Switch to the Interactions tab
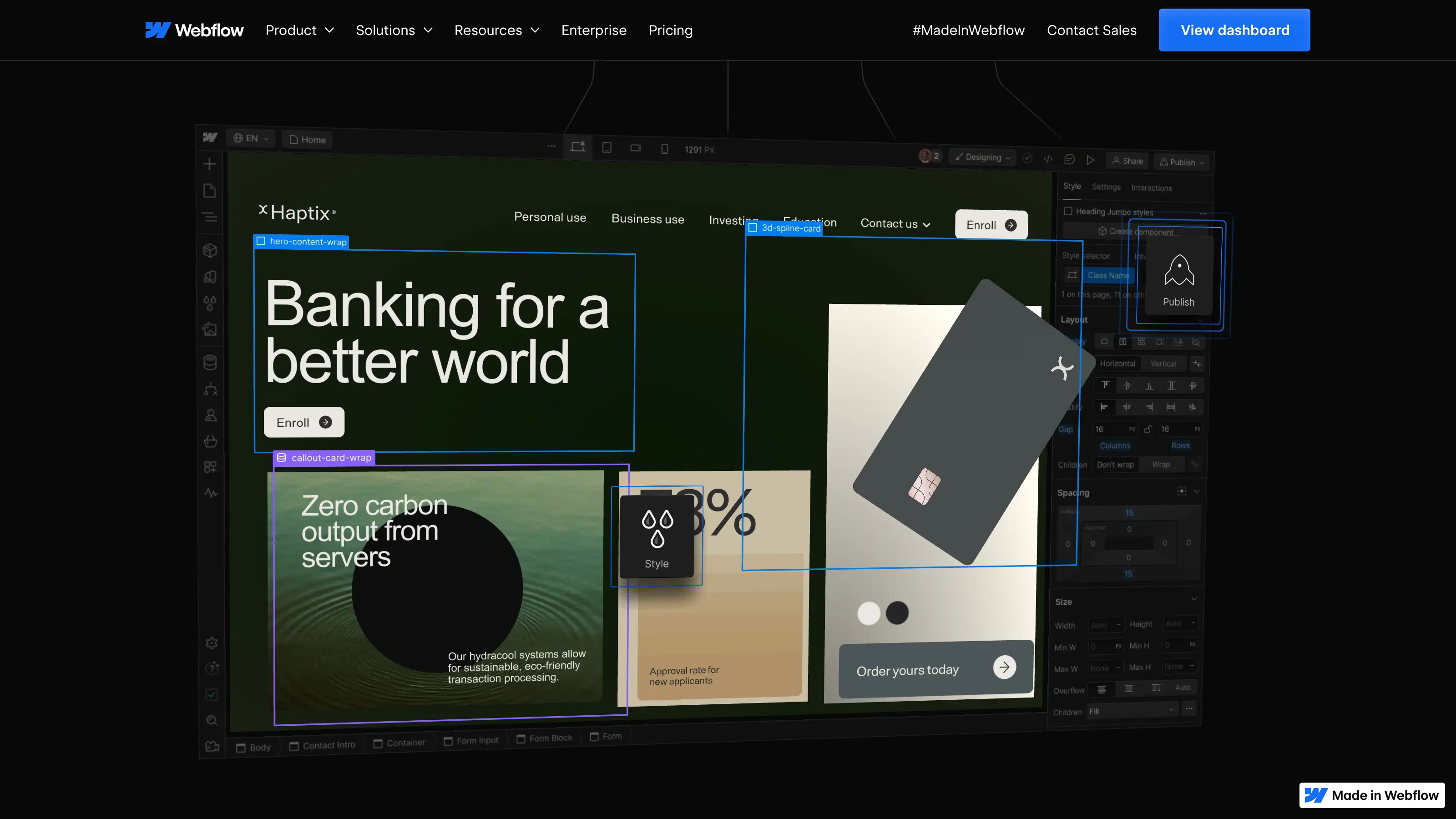Screen dimensions: 1456x819 pos(1151,187)
